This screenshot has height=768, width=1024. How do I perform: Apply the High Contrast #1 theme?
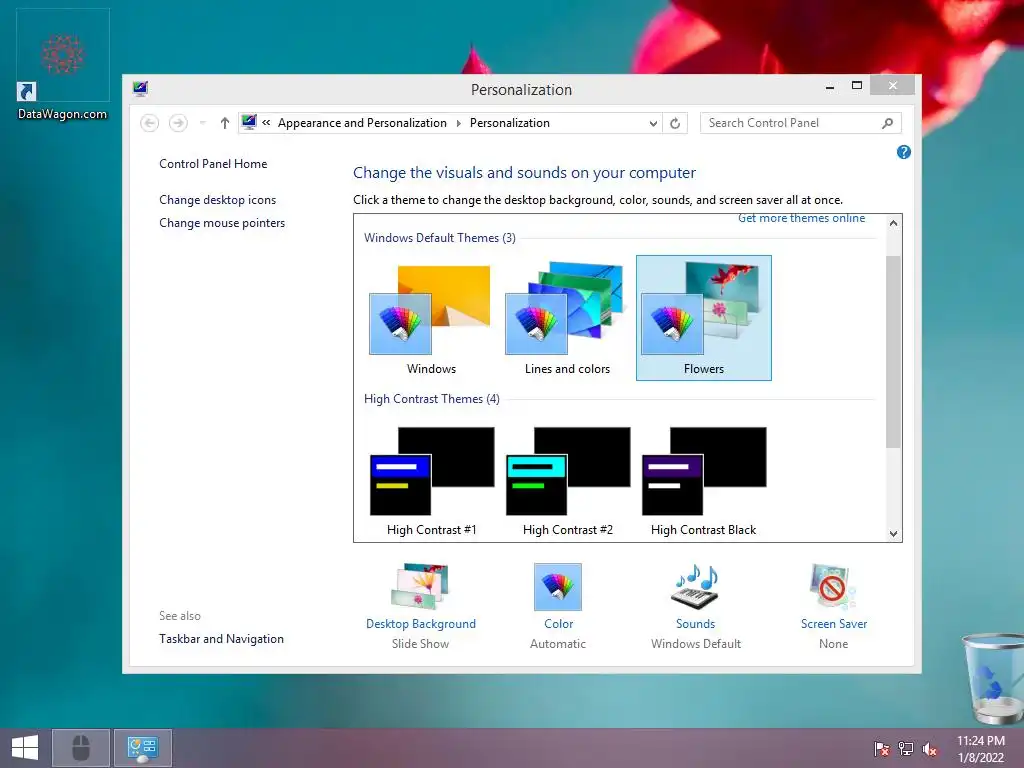click(x=431, y=481)
